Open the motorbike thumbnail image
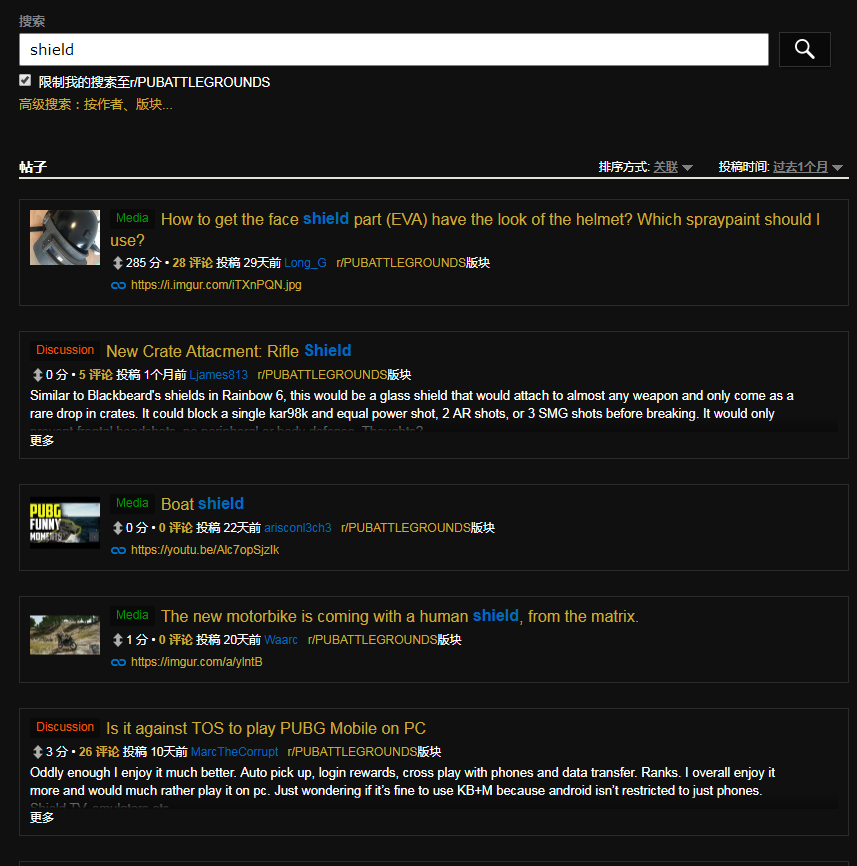The height and width of the screenshot is (866, 857). [65, 635]
